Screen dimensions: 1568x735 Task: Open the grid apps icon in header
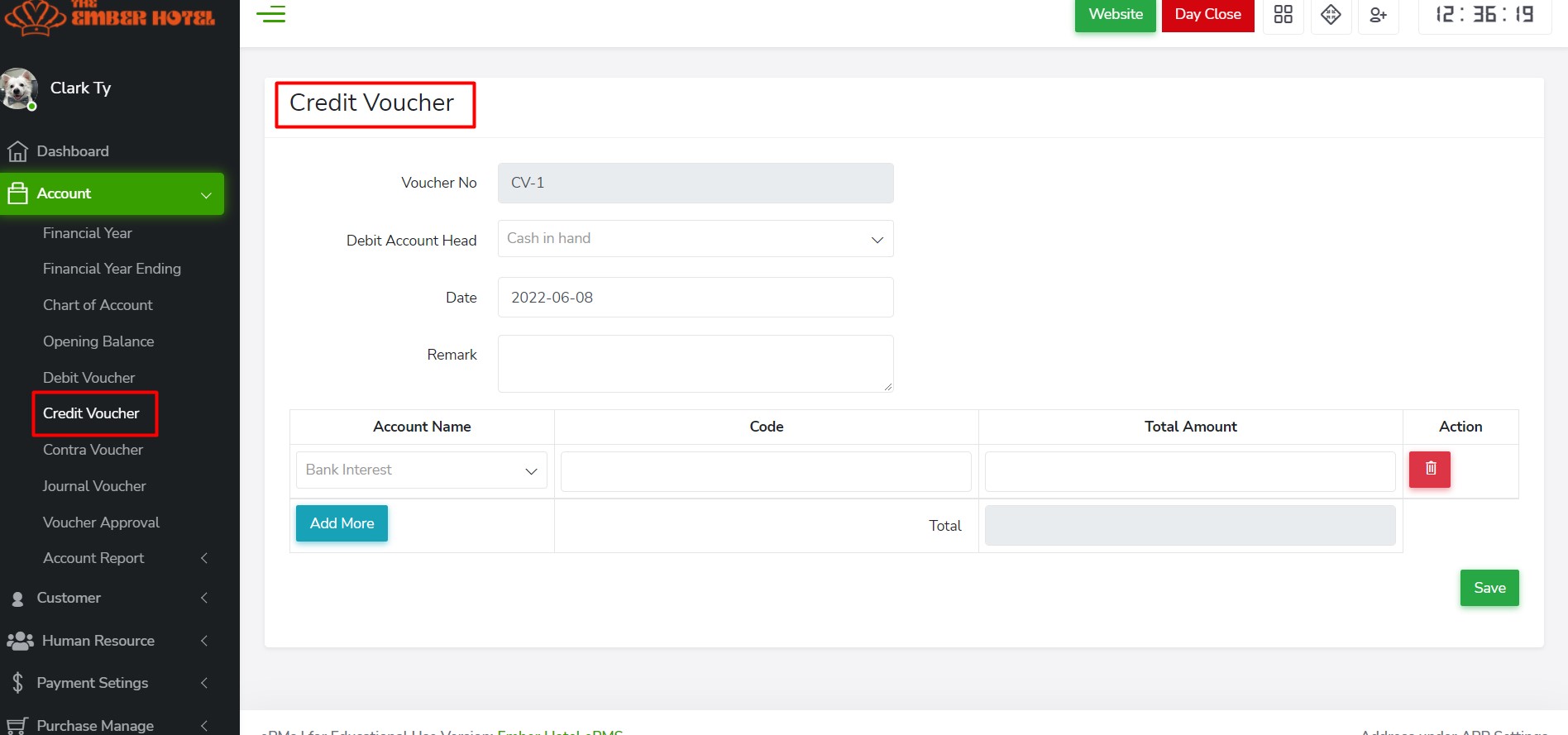pyautogui.click(x=1283, y=15)
